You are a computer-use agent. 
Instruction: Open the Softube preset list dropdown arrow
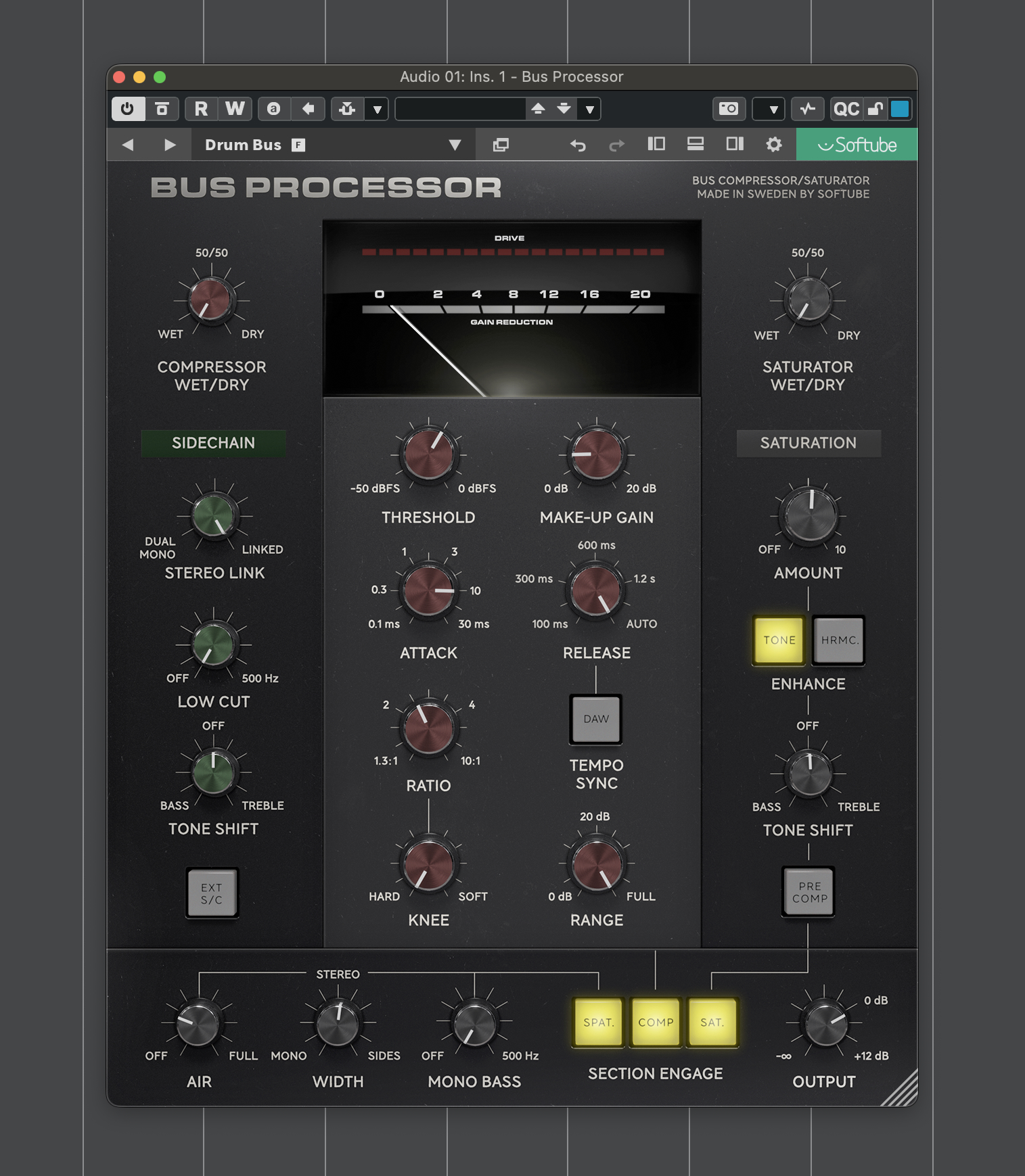pyautogui.click(x=455, y=145)
